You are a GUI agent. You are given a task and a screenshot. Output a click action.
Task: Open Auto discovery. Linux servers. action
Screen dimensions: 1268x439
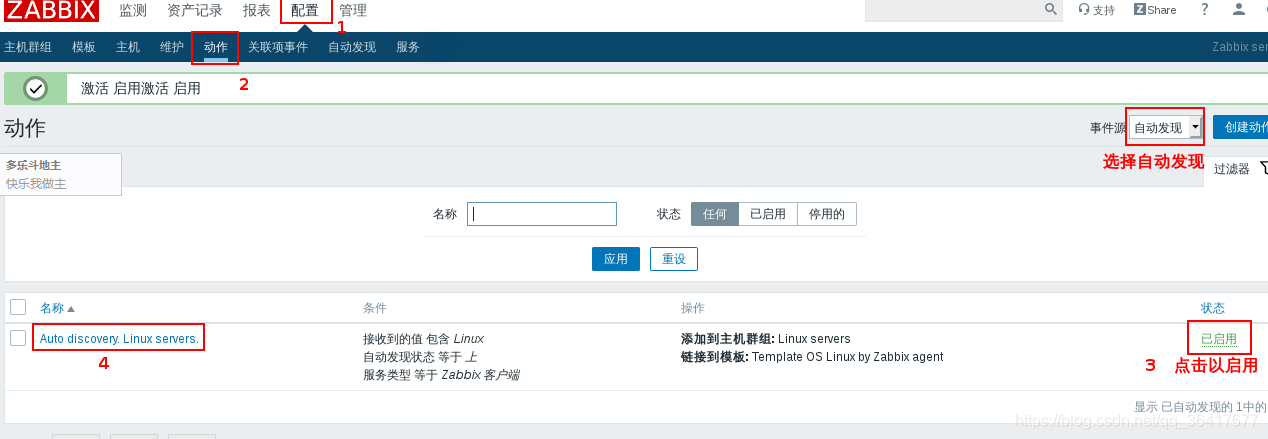119,339
